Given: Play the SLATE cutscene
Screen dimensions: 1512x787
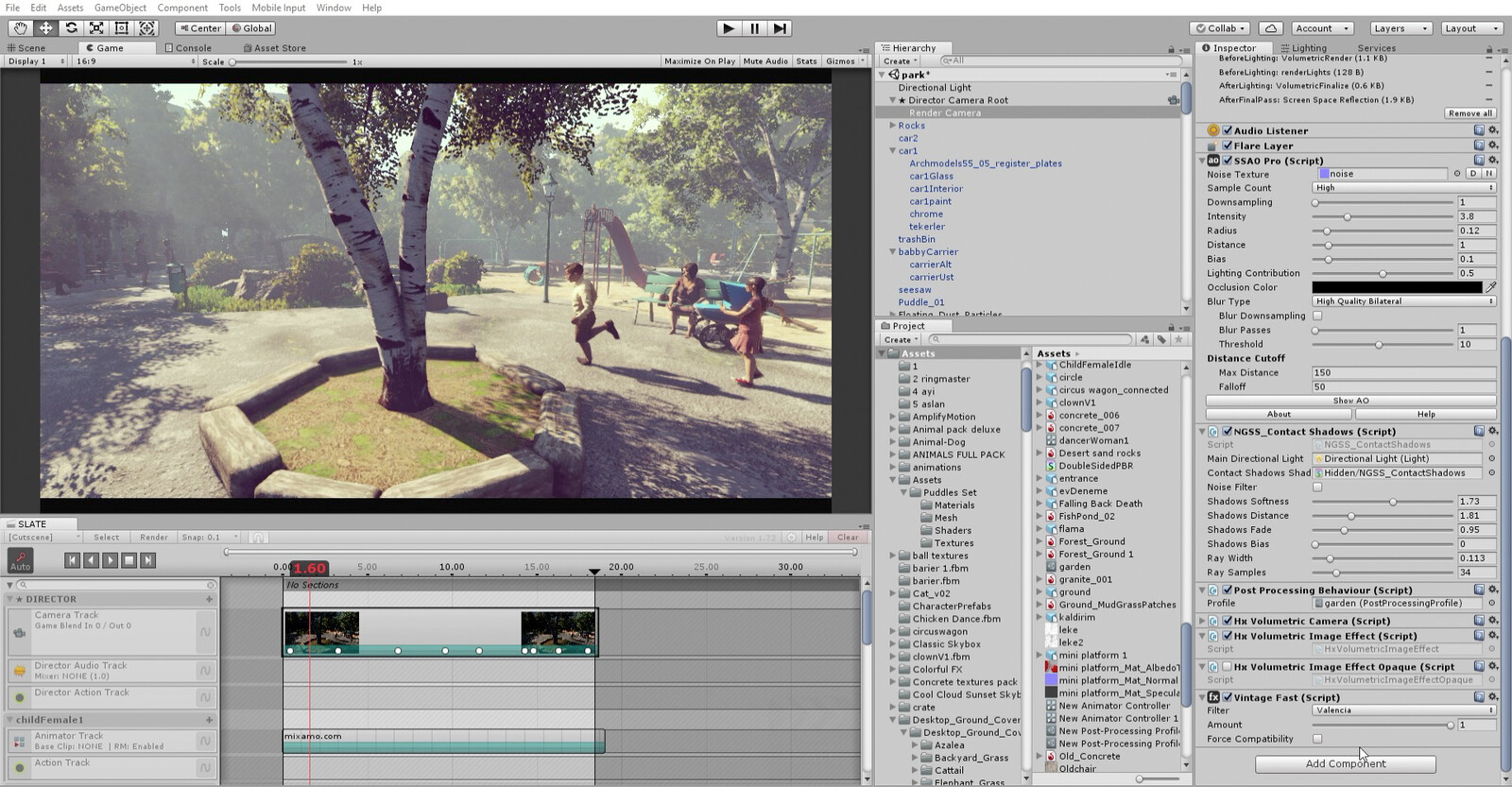Looking at the screenshot, I should pyautogui.click(x=110, y=560).
